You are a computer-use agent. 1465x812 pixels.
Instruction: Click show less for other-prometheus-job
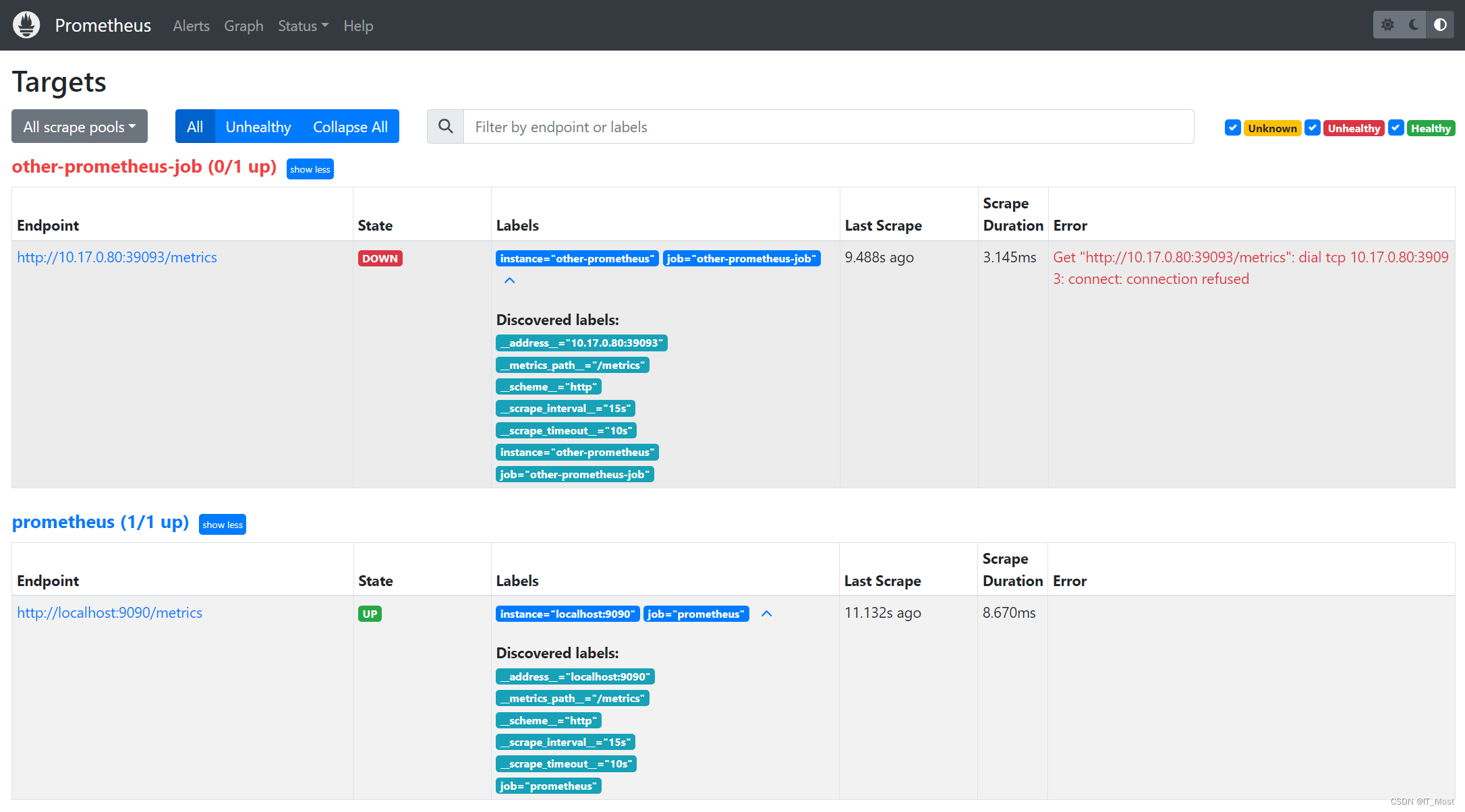point(310,169)
